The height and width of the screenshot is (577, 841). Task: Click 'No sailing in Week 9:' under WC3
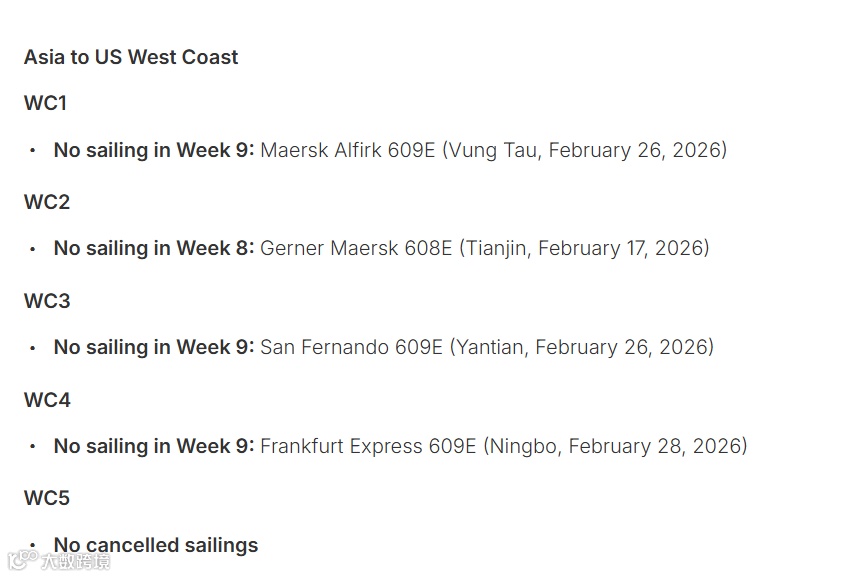[x=154, y=347]
